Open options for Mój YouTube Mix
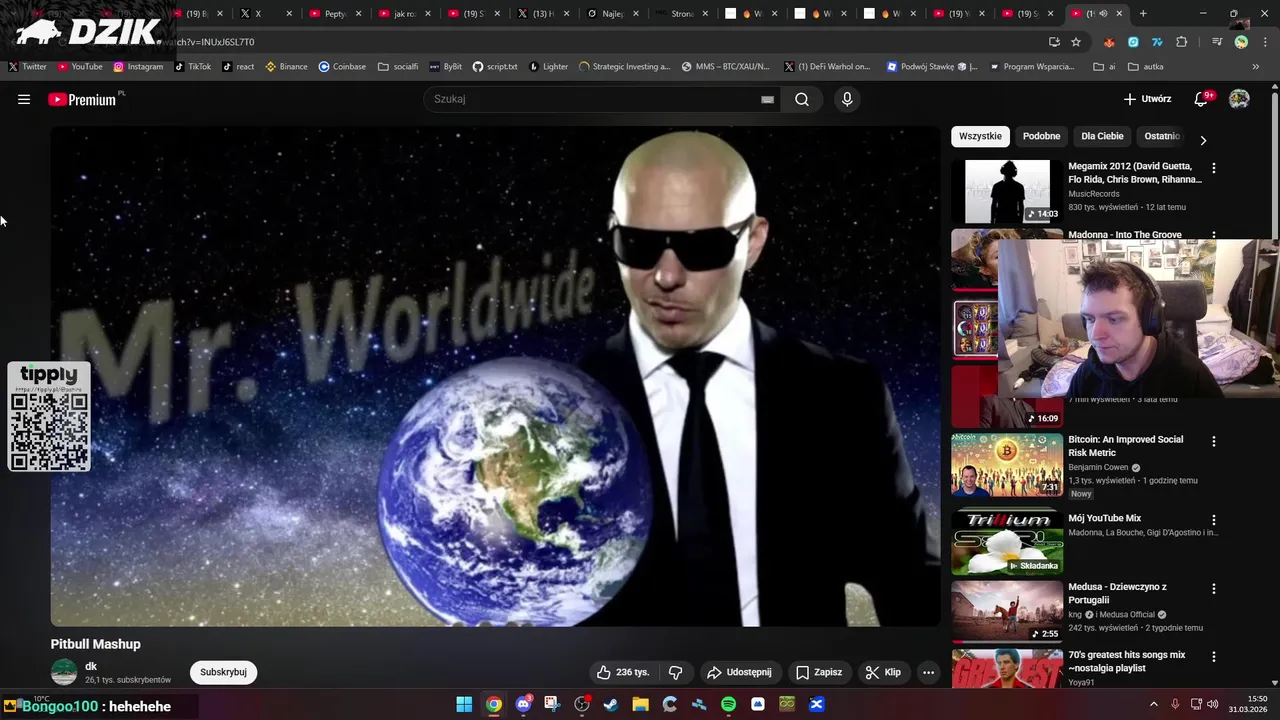This screenshot has width=1280, height=720. pos(1214,520)
